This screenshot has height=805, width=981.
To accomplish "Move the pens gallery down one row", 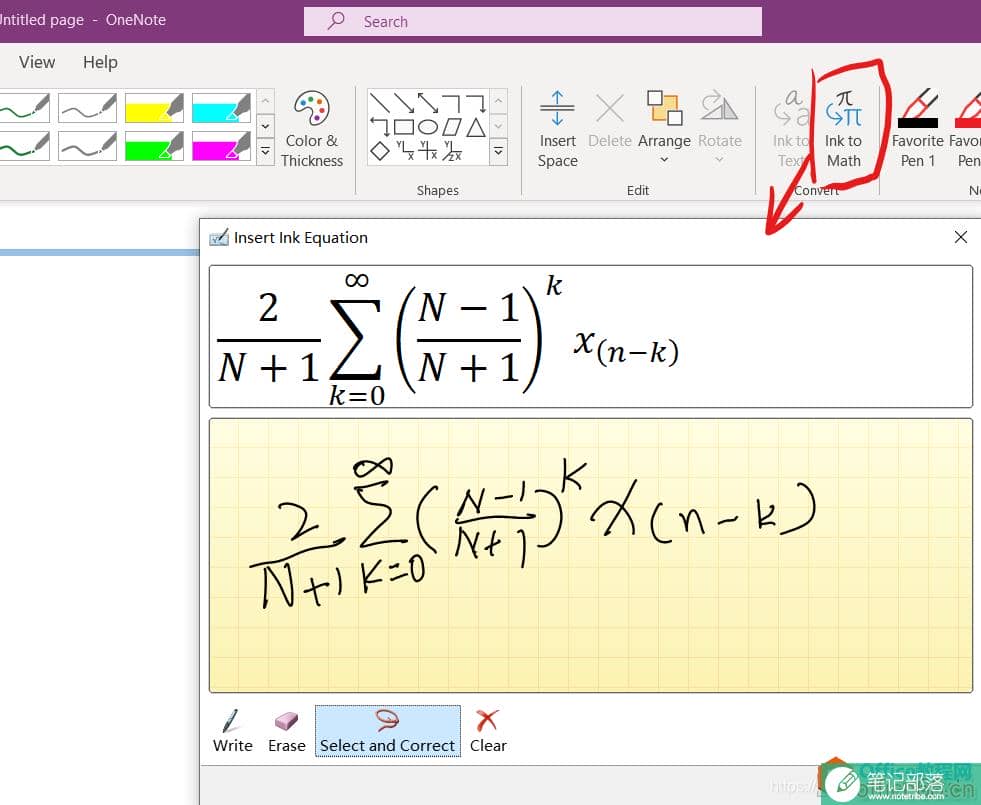I will click(x=265, y=126).
